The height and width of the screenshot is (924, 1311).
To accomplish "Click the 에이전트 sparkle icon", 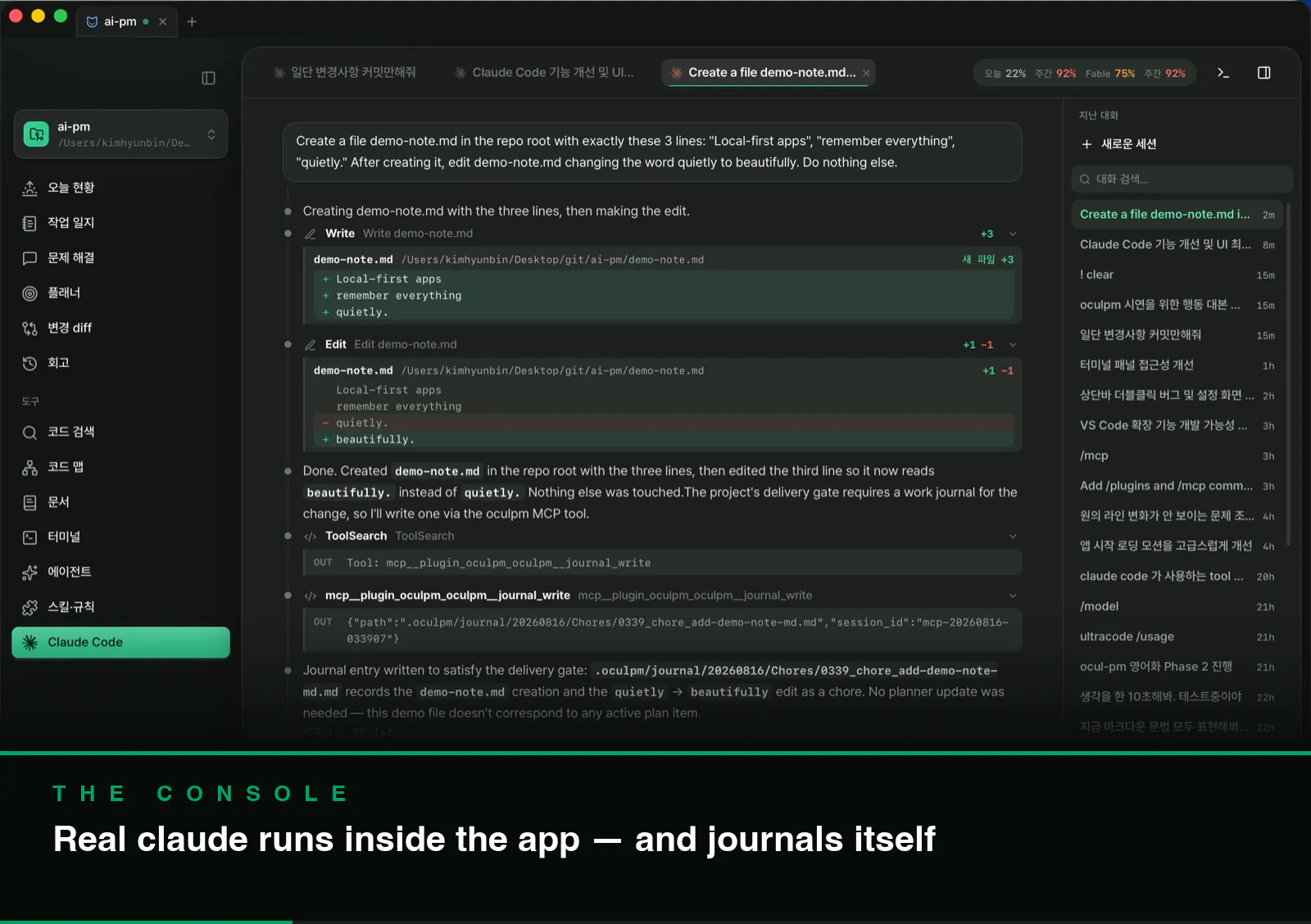I will (29, 572).
